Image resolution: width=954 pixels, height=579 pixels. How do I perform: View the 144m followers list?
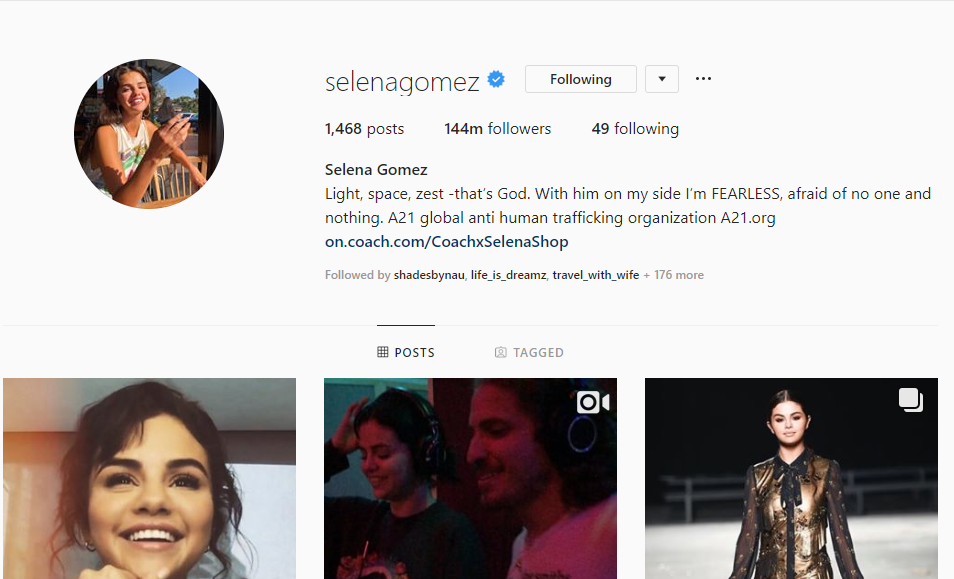(498, 129)
